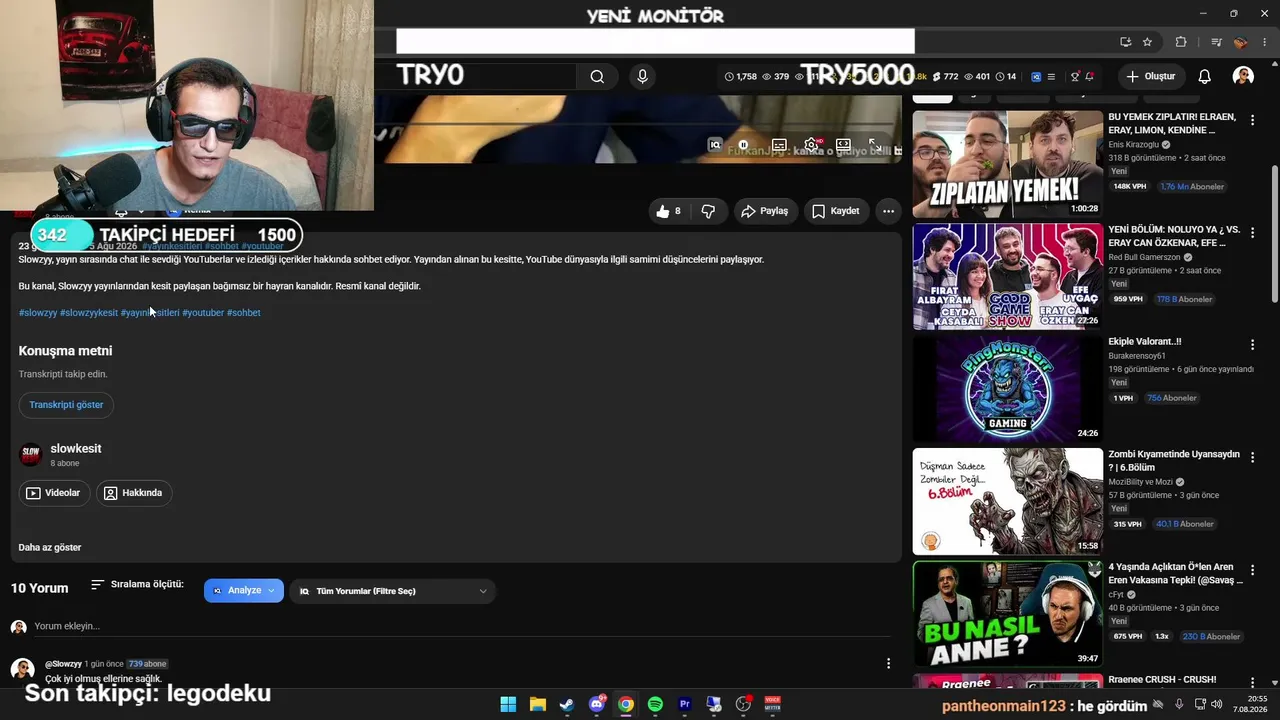Open Steam from the taskbar
Screen dimensions: 1280x720
point(567,704)
